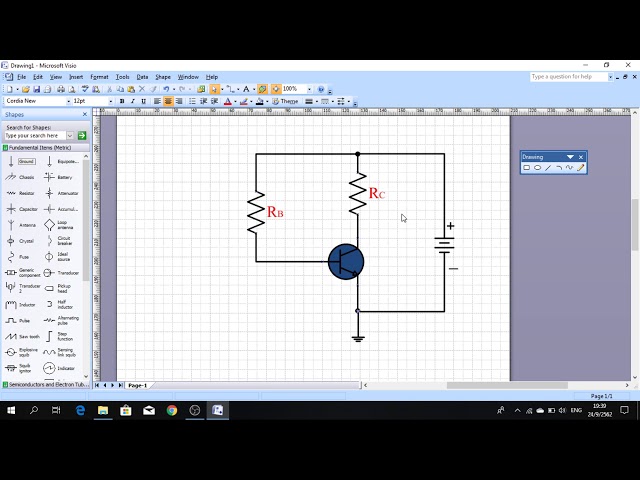This screenshot has width=640, height=480.
Task: Switch to Page-1 tab
Action: pos(138,385)
